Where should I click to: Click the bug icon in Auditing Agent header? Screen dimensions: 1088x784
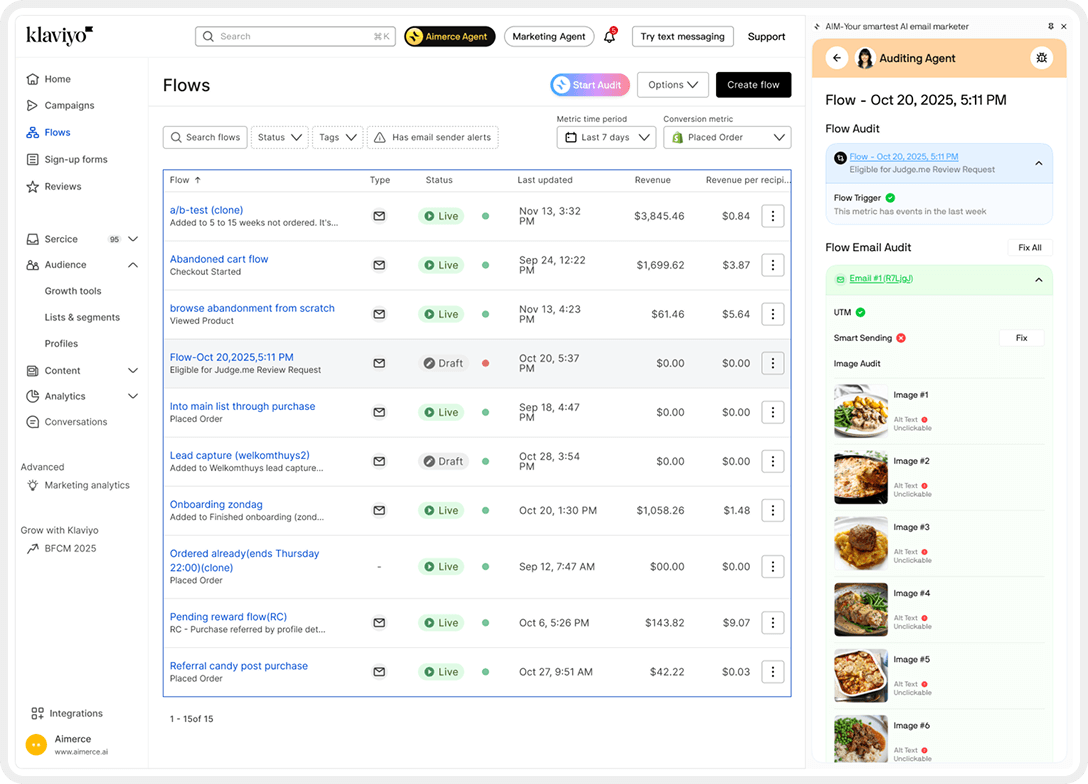pos(1041,58)
